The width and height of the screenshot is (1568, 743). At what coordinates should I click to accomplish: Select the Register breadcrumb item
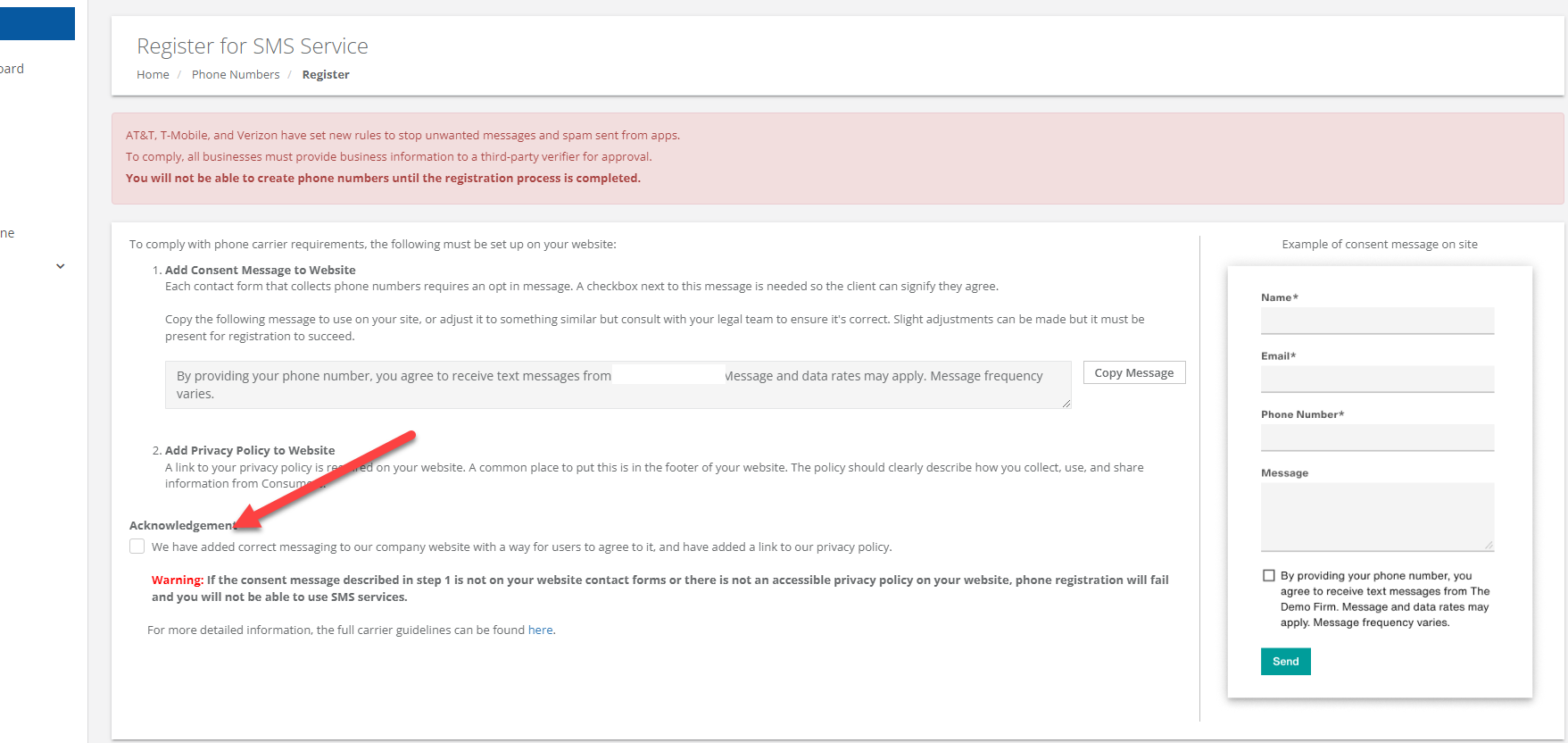[x=326, y=75]
